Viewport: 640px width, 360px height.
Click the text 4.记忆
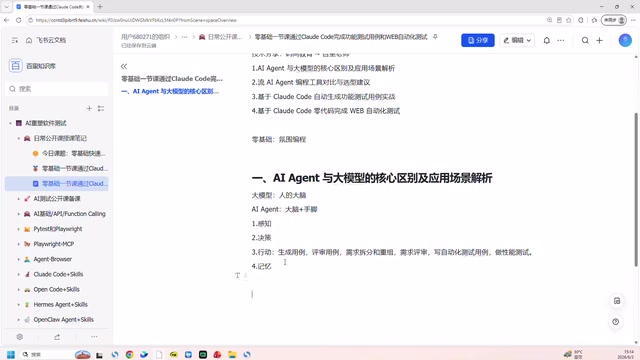click(x=261, y=266)
